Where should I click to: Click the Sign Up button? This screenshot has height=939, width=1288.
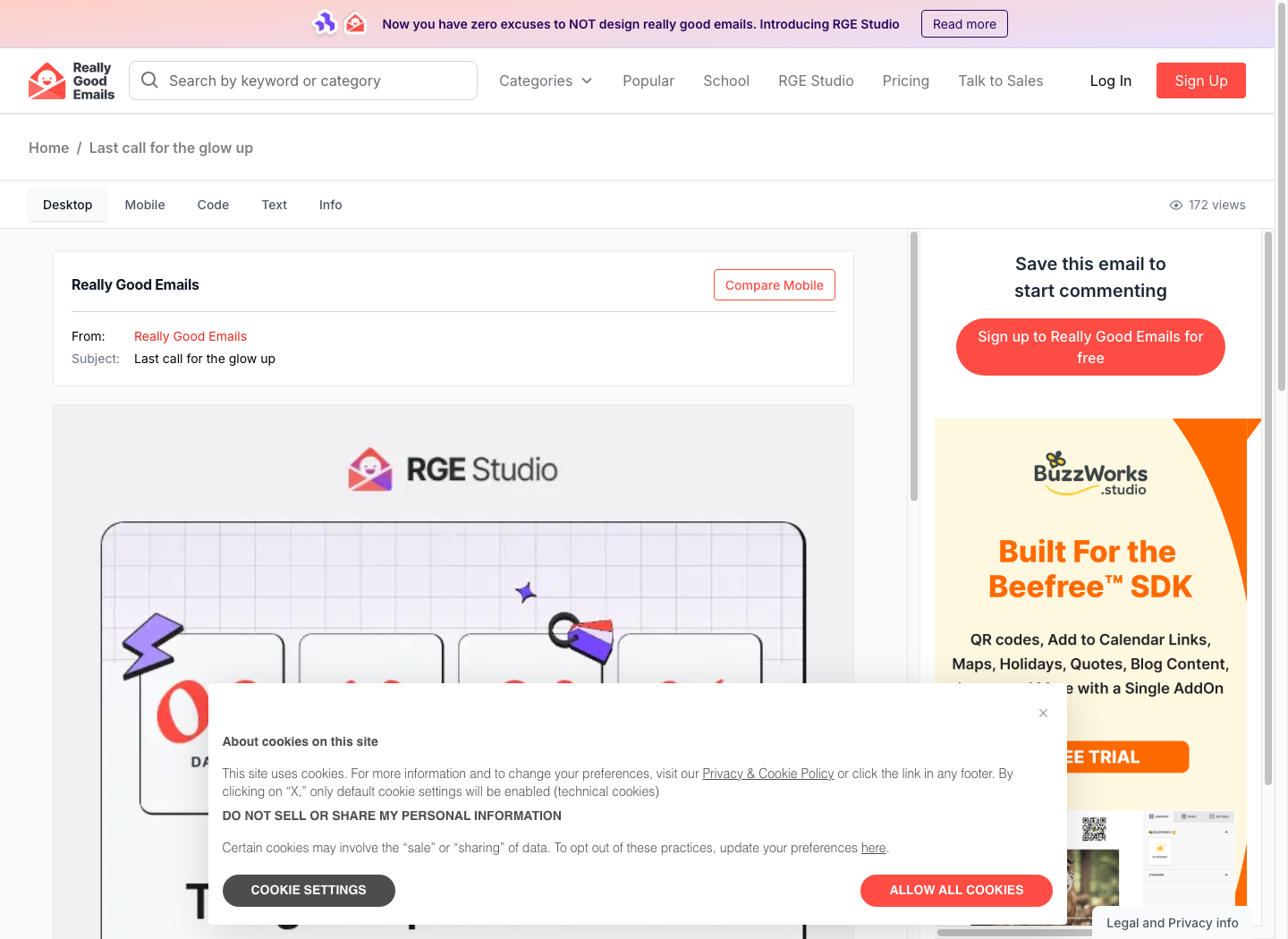(1201, 80)
